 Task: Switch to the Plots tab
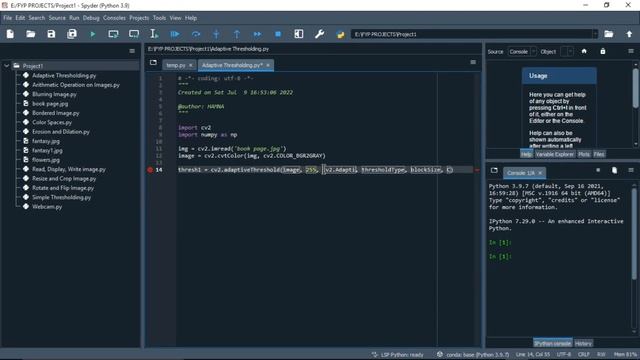pyautogui.click(x=584, y=154)
